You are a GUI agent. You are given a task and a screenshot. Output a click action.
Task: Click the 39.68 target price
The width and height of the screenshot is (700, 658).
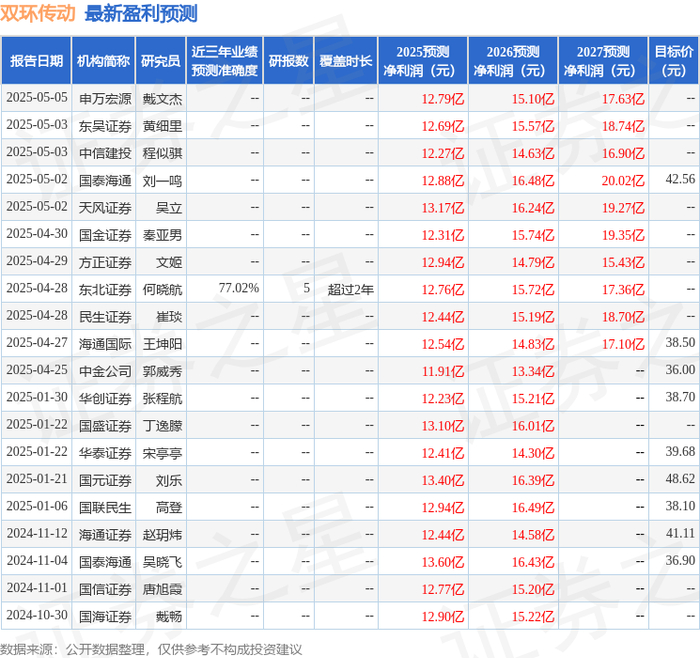pos(680,452)
